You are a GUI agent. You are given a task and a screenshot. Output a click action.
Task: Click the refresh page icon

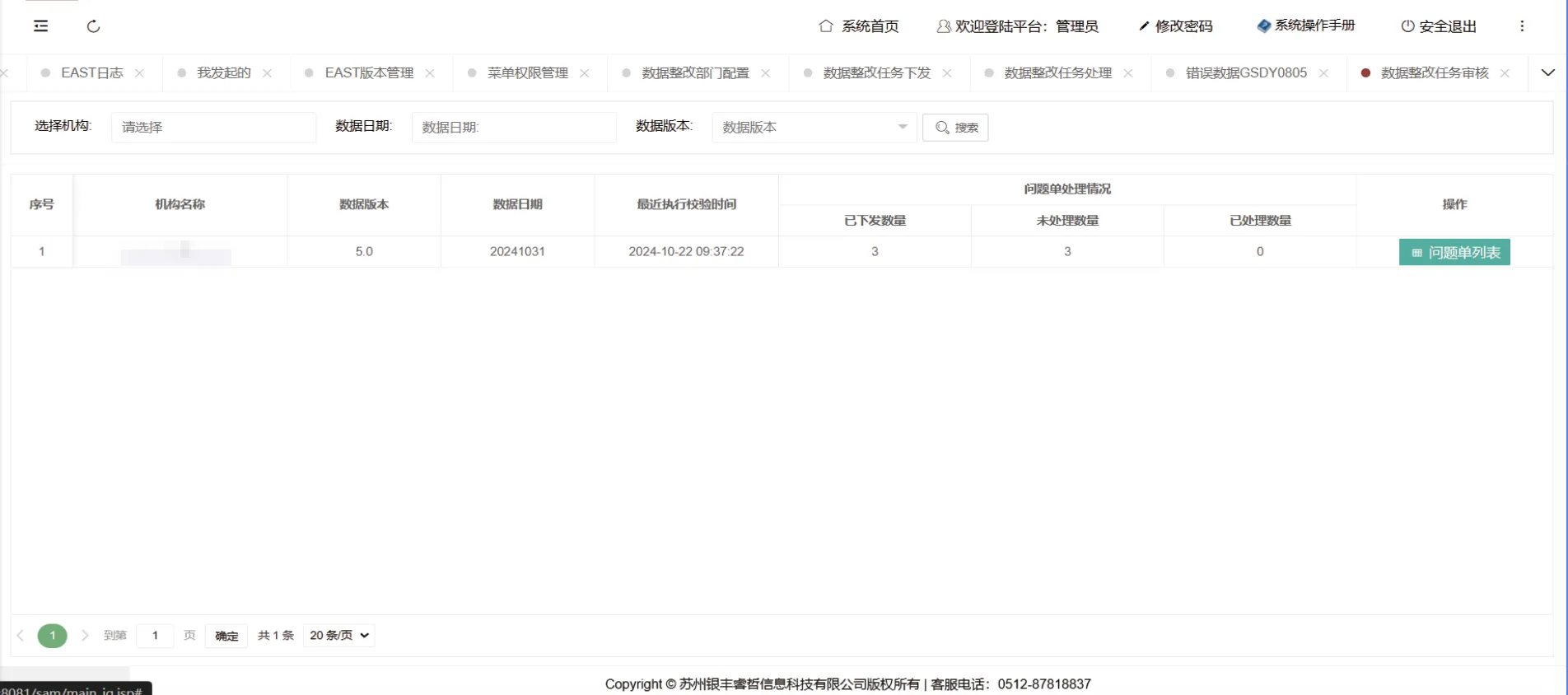[93, 26]
